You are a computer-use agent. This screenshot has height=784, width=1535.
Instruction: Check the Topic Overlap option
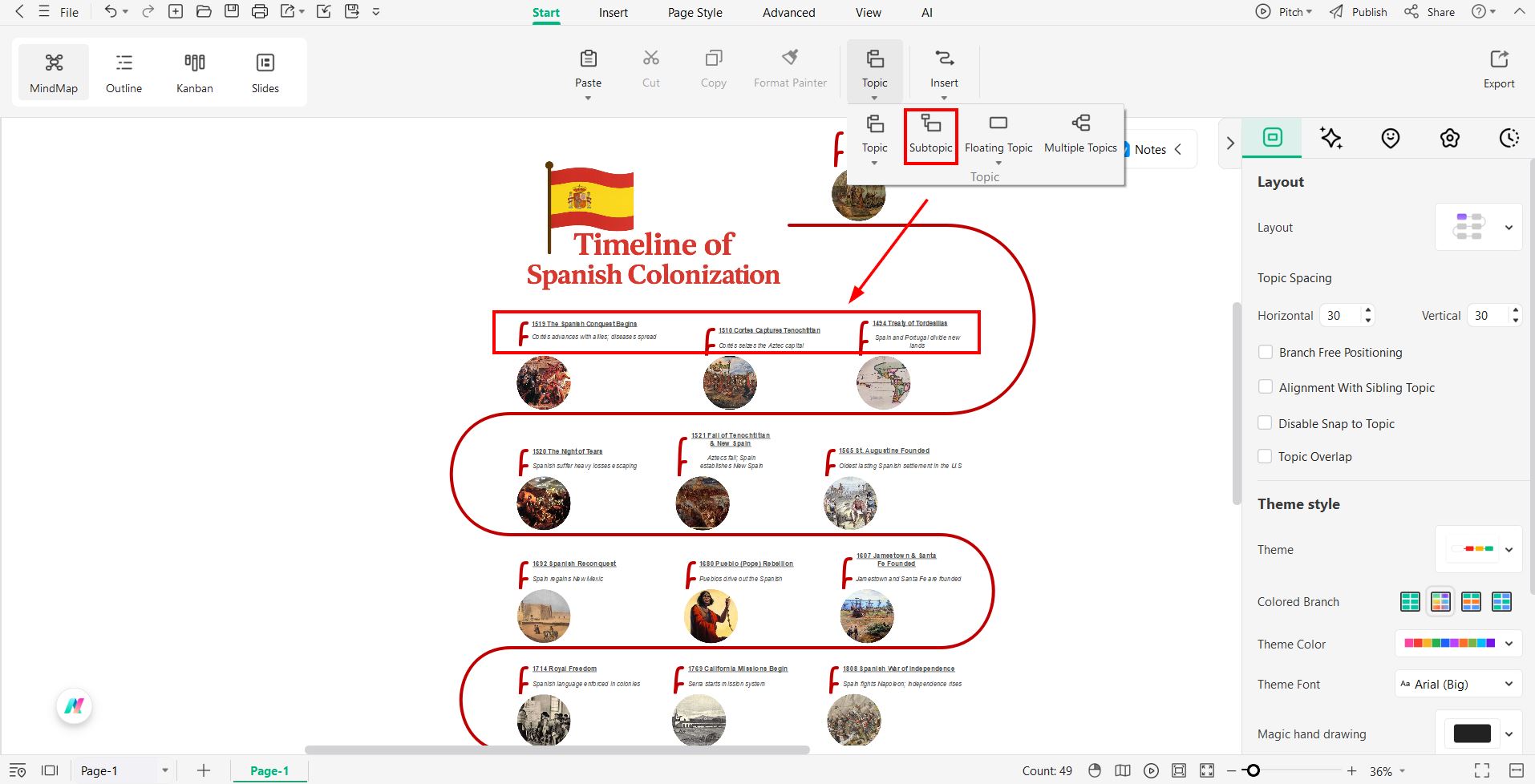tap(1266, 455)
